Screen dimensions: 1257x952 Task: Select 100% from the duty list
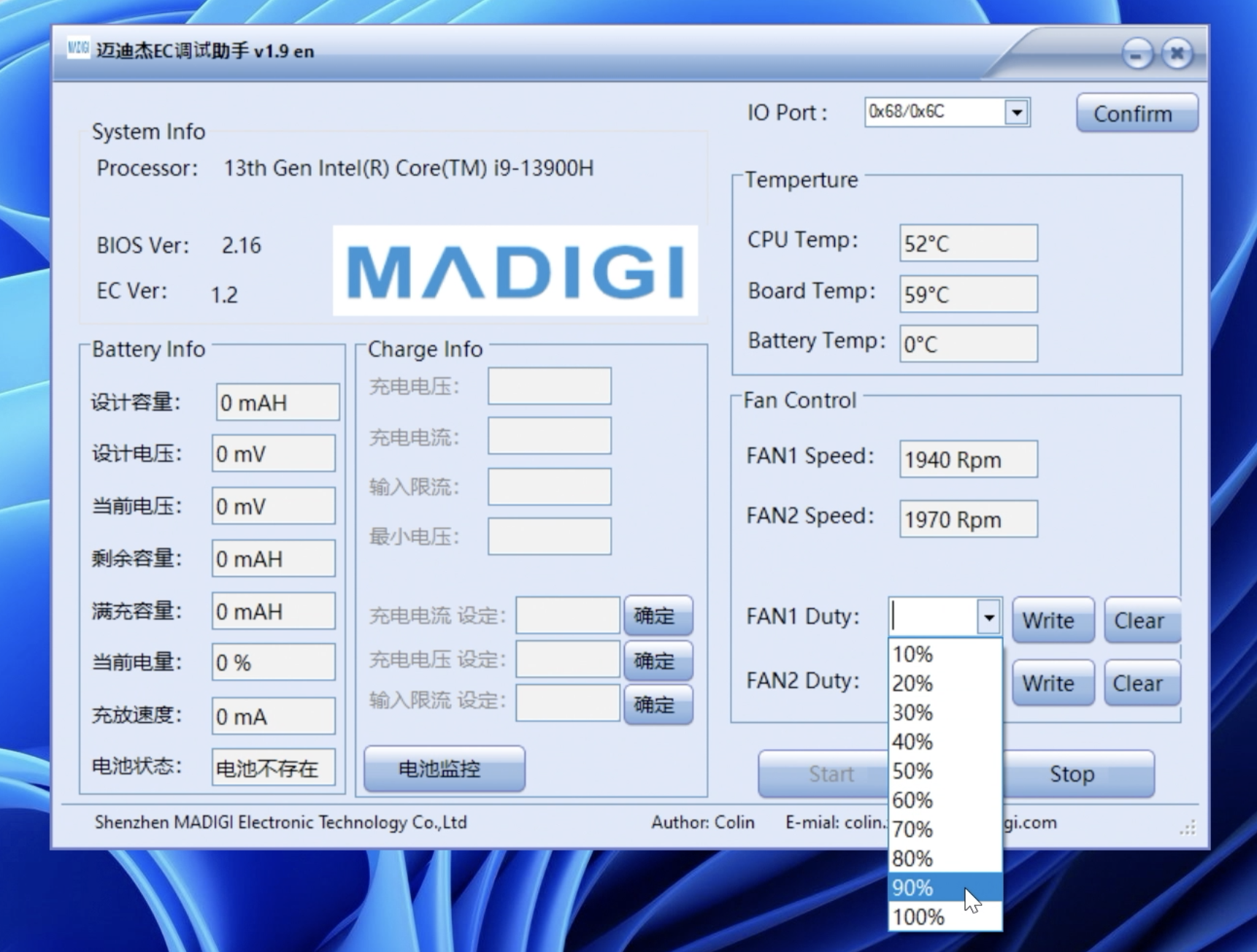(945, 917)
